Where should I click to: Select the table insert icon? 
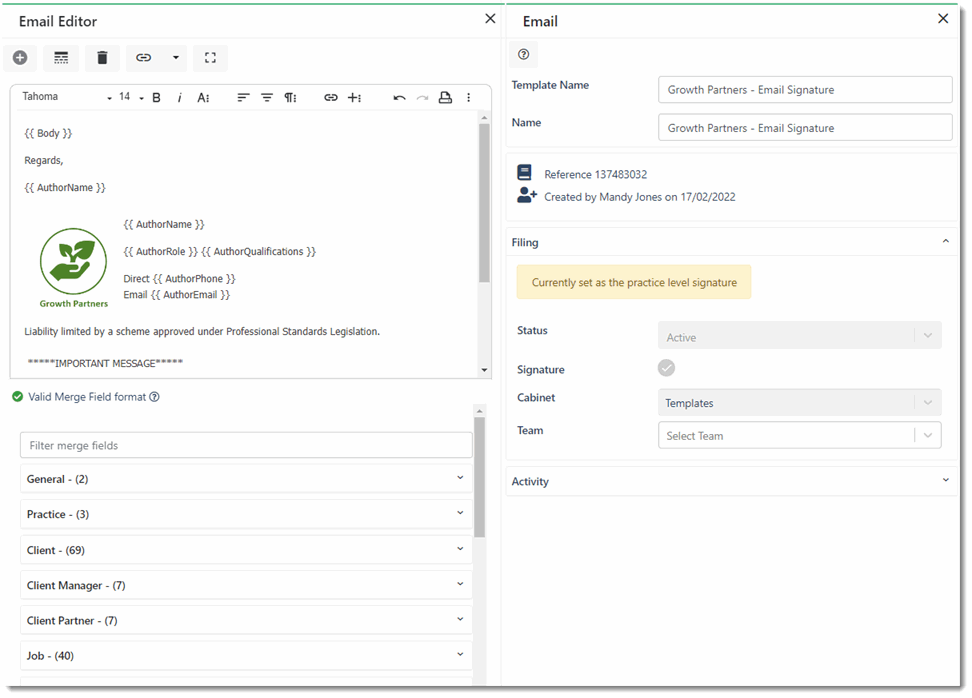pos(61,58)
